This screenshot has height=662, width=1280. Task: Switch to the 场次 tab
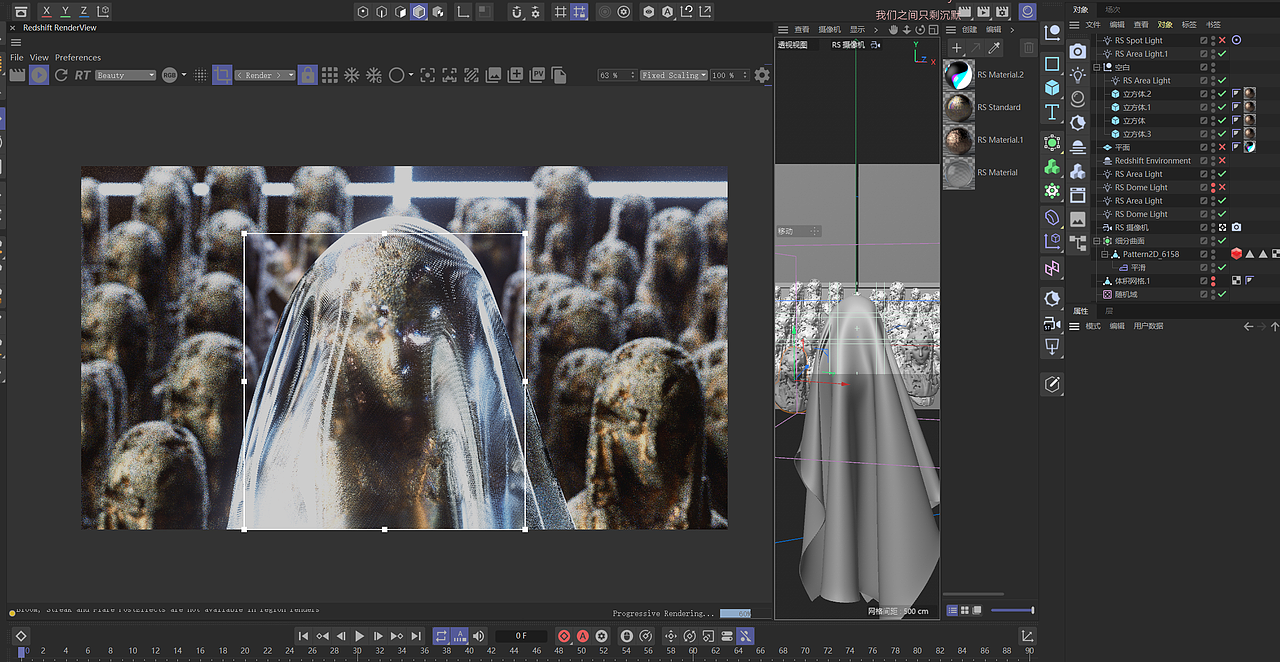(1113, 10)
